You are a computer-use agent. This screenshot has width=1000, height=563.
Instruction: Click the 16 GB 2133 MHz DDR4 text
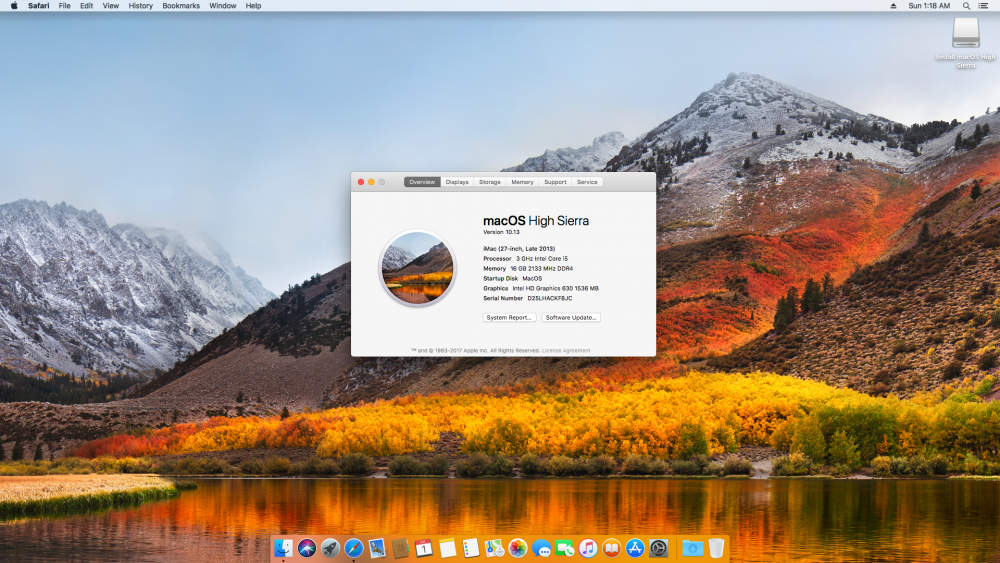pyautogui.click(x=541, y=268)
